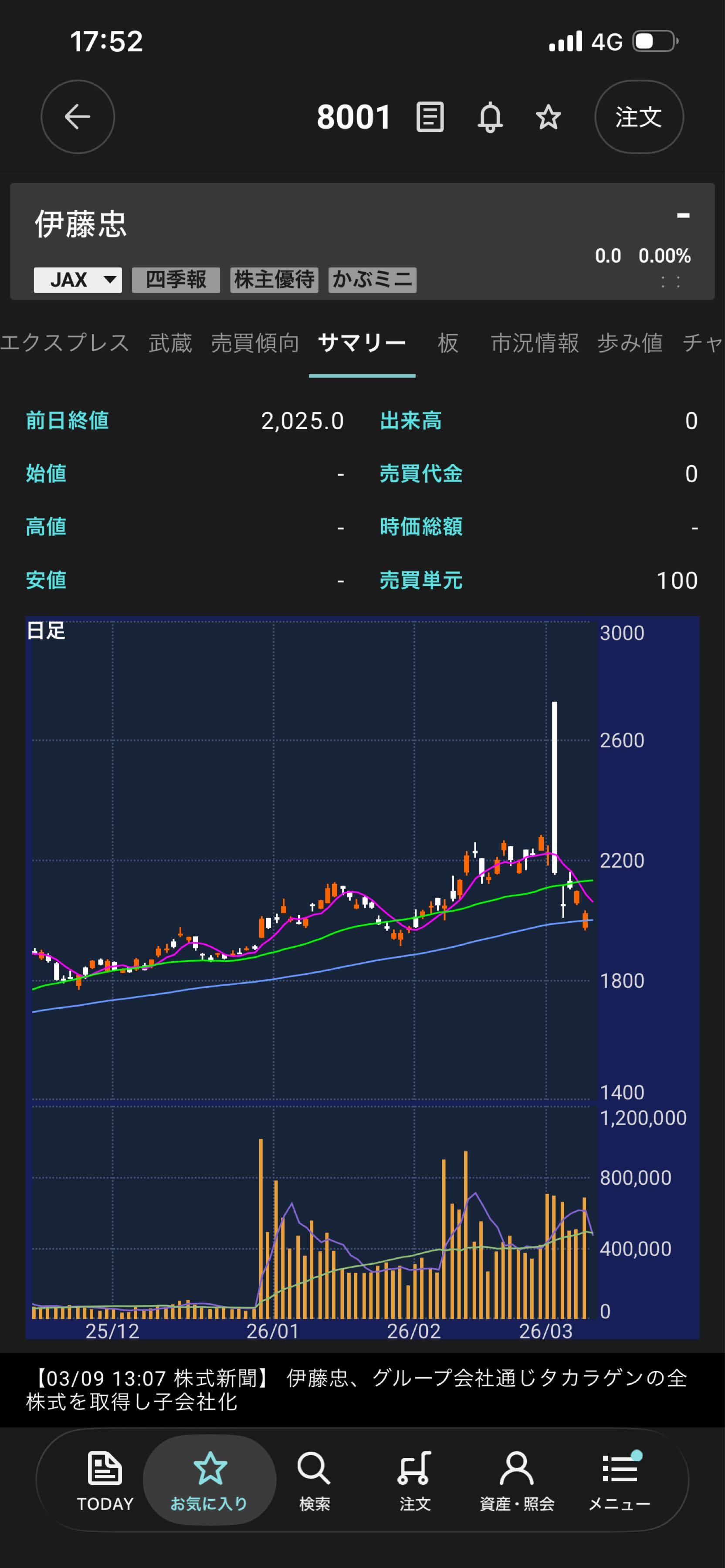Screen dimensions: 725x1568
Task: Toggle the favorite star for 伊藤忠
Action: (x=547, y=117)
